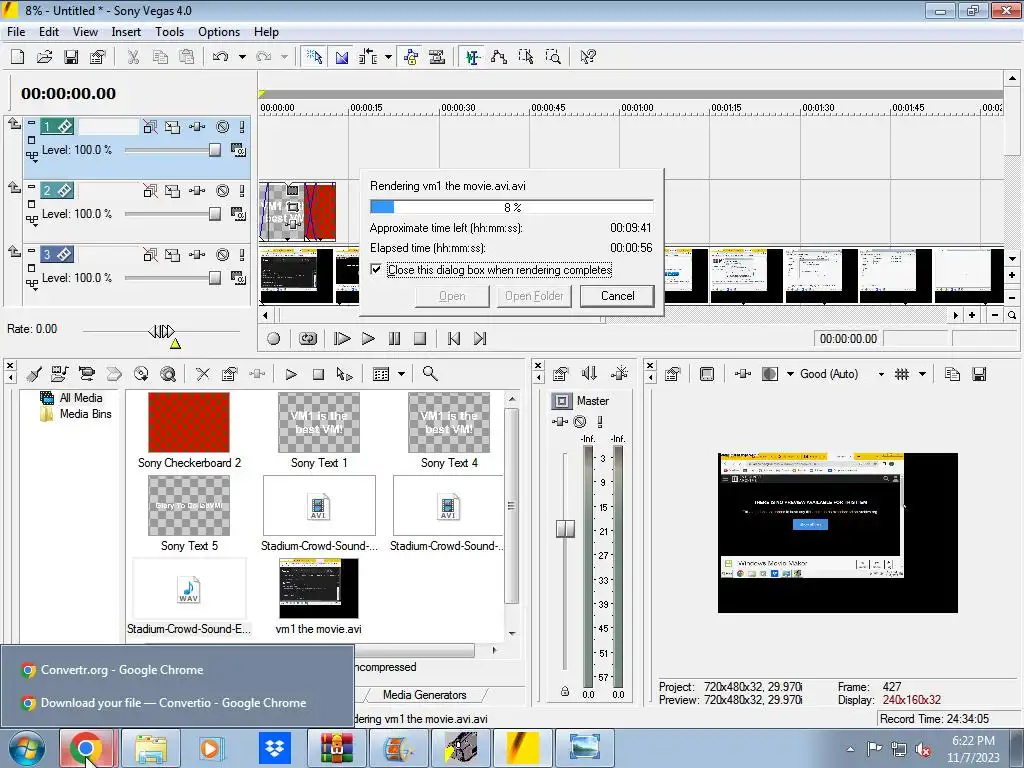Open the File menu

click(16, 31)
